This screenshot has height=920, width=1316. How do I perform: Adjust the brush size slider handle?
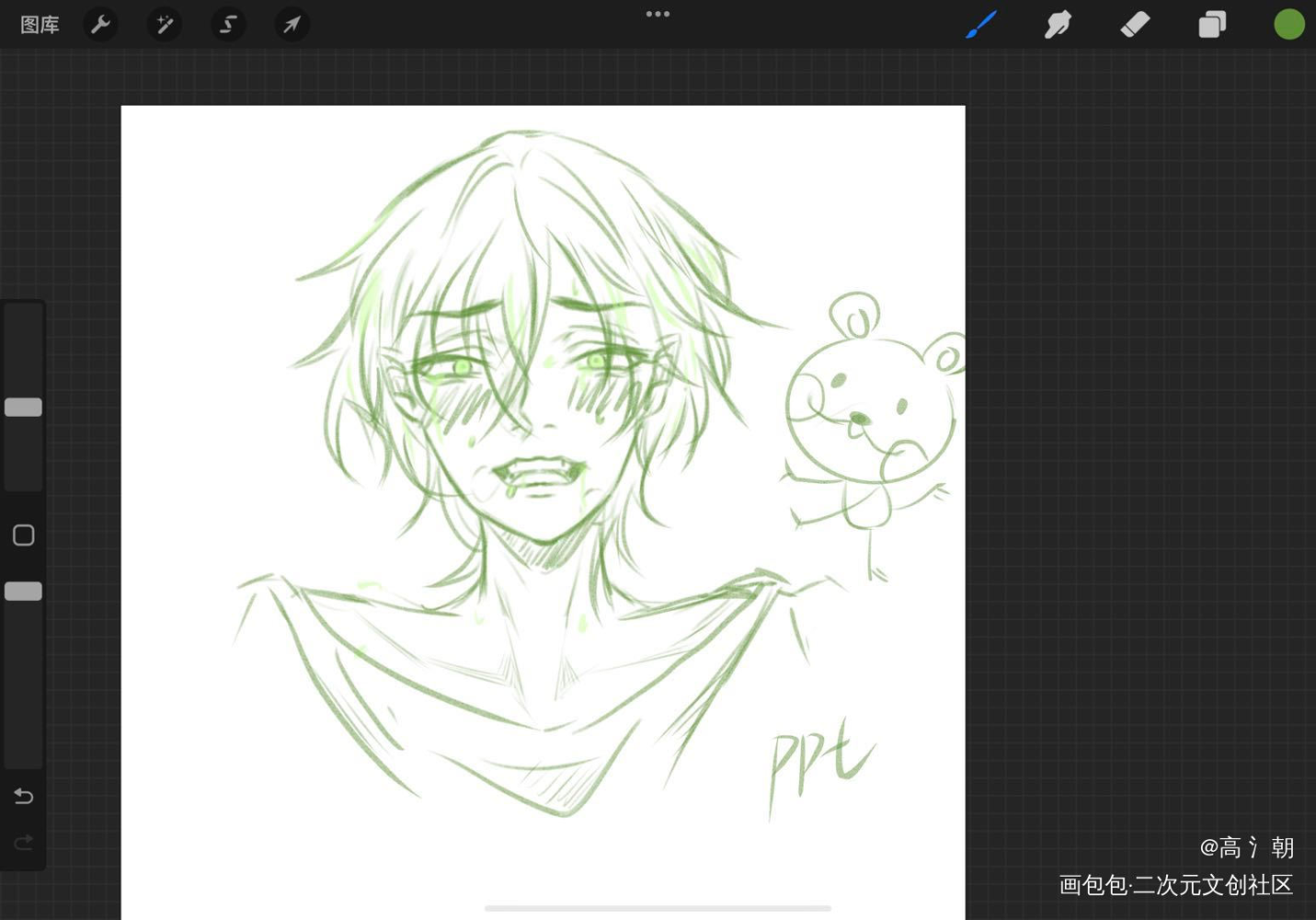pyautogui.click(x=23, y=407)
